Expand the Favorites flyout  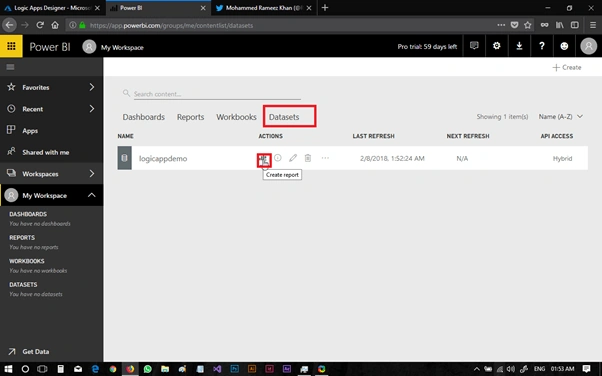[92, 87]
